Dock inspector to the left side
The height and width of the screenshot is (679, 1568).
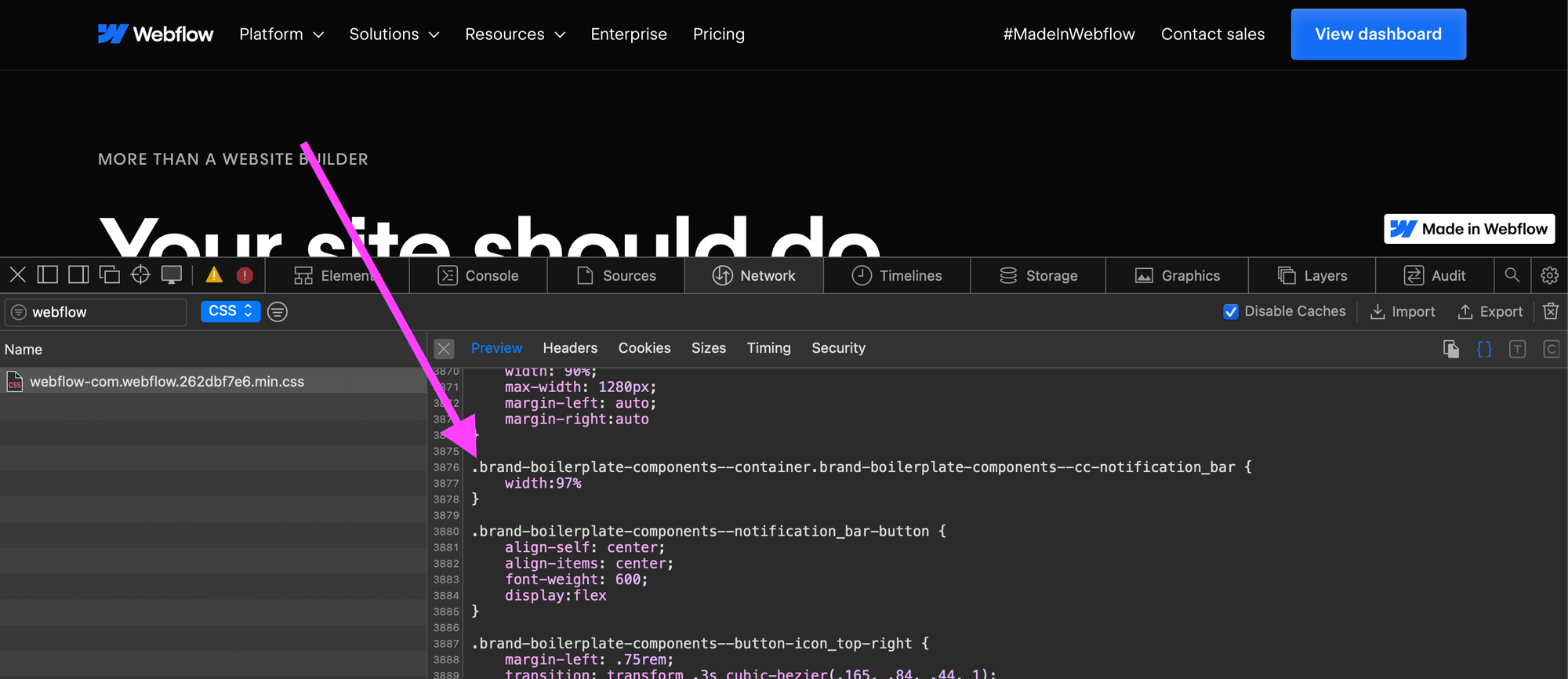click(x=48, y=274)
